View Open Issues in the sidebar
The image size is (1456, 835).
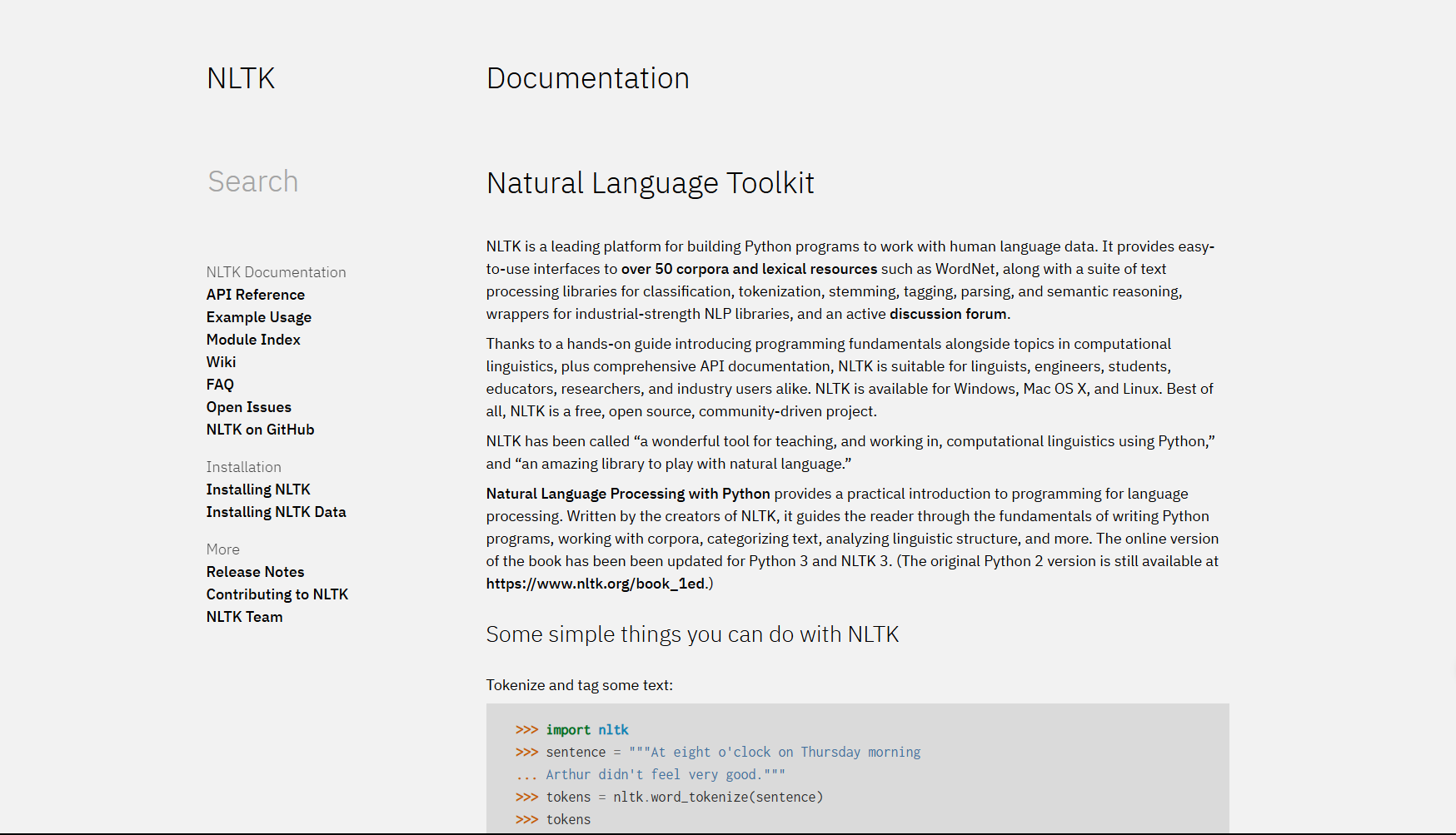click(x=249, y=407)
